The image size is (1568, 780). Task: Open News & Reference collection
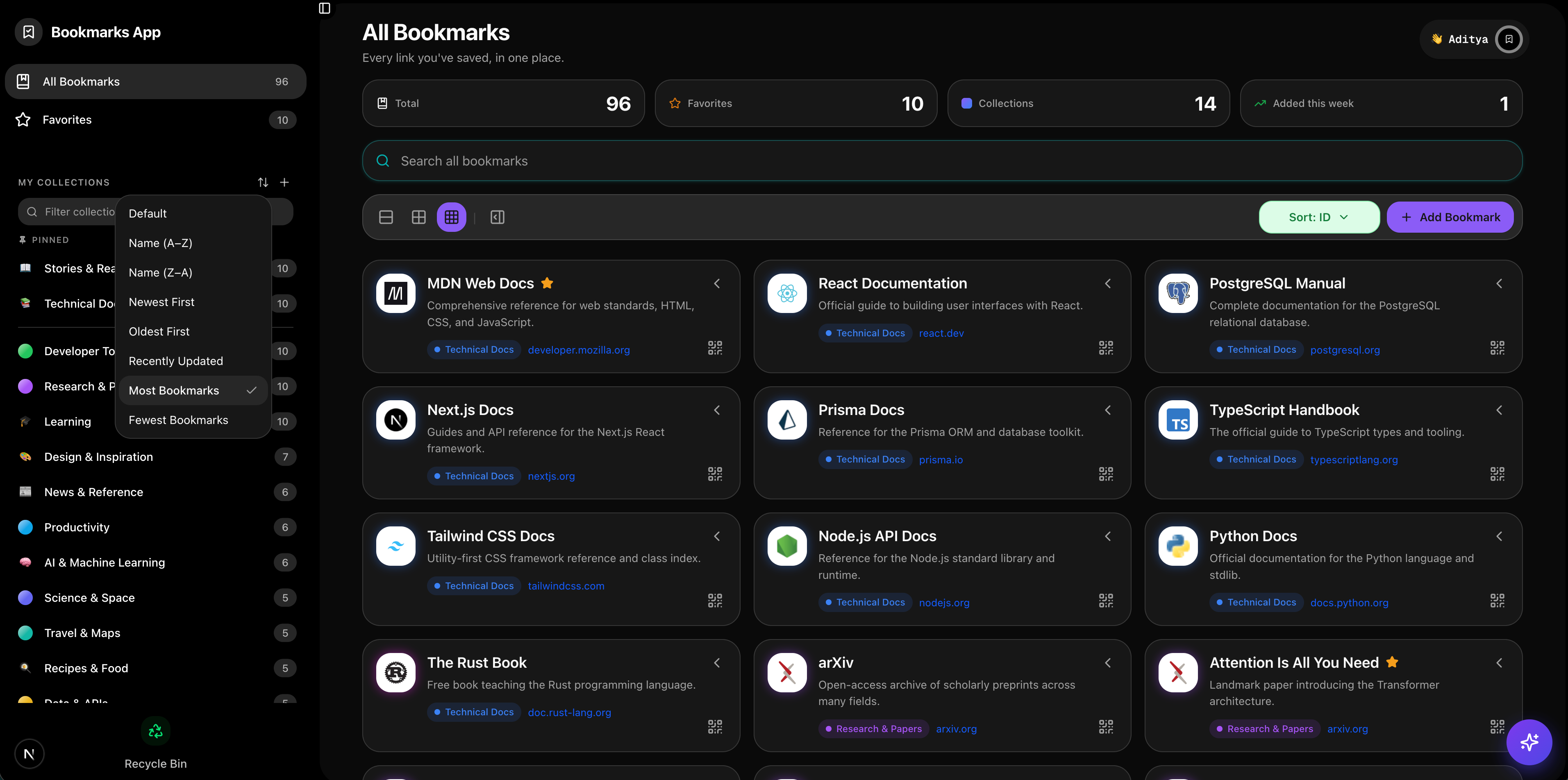(x=155, y=492)
